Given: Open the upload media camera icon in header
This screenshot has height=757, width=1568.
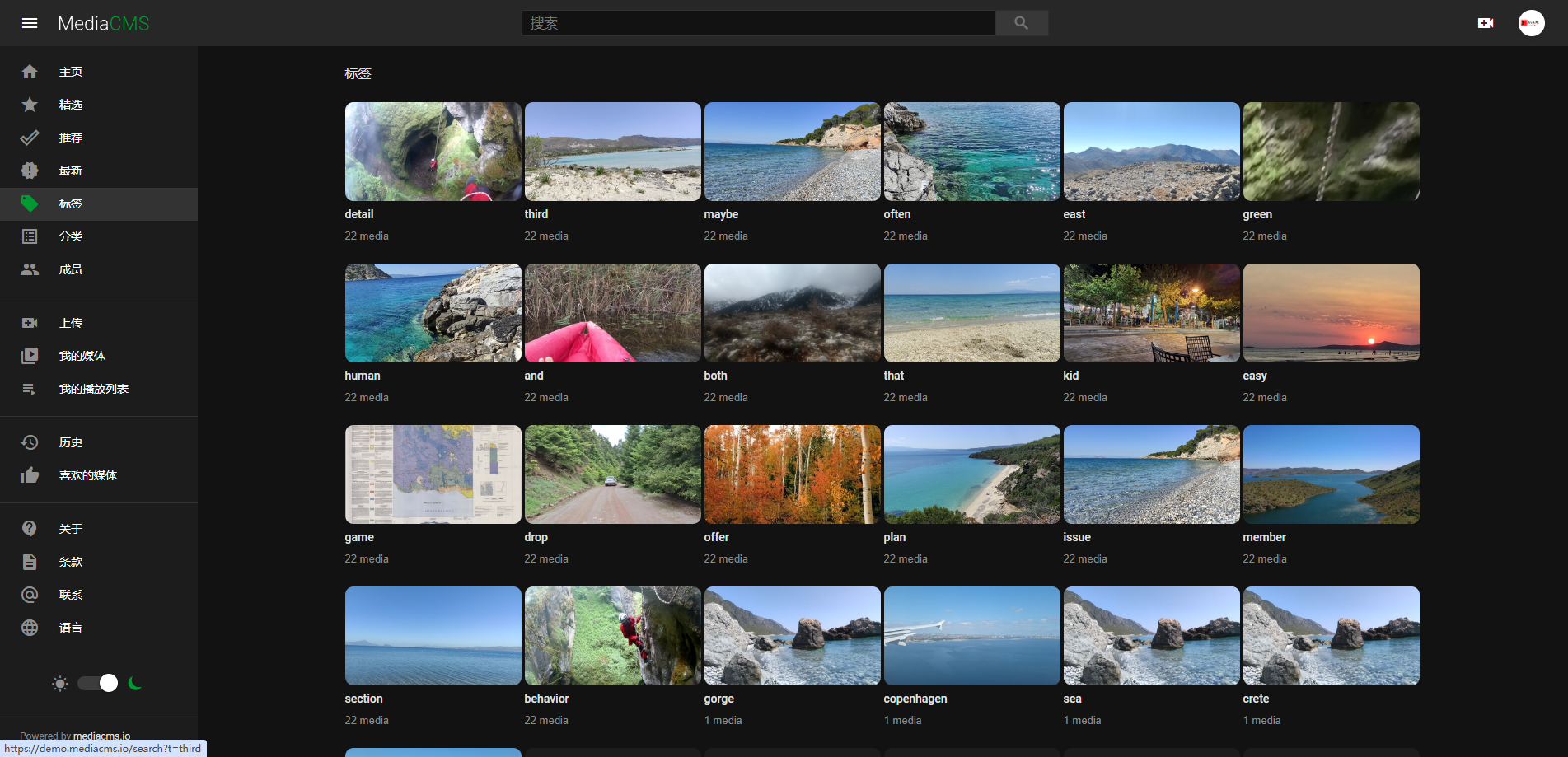Looking at the screenshot, I should tap(1485, 23).
